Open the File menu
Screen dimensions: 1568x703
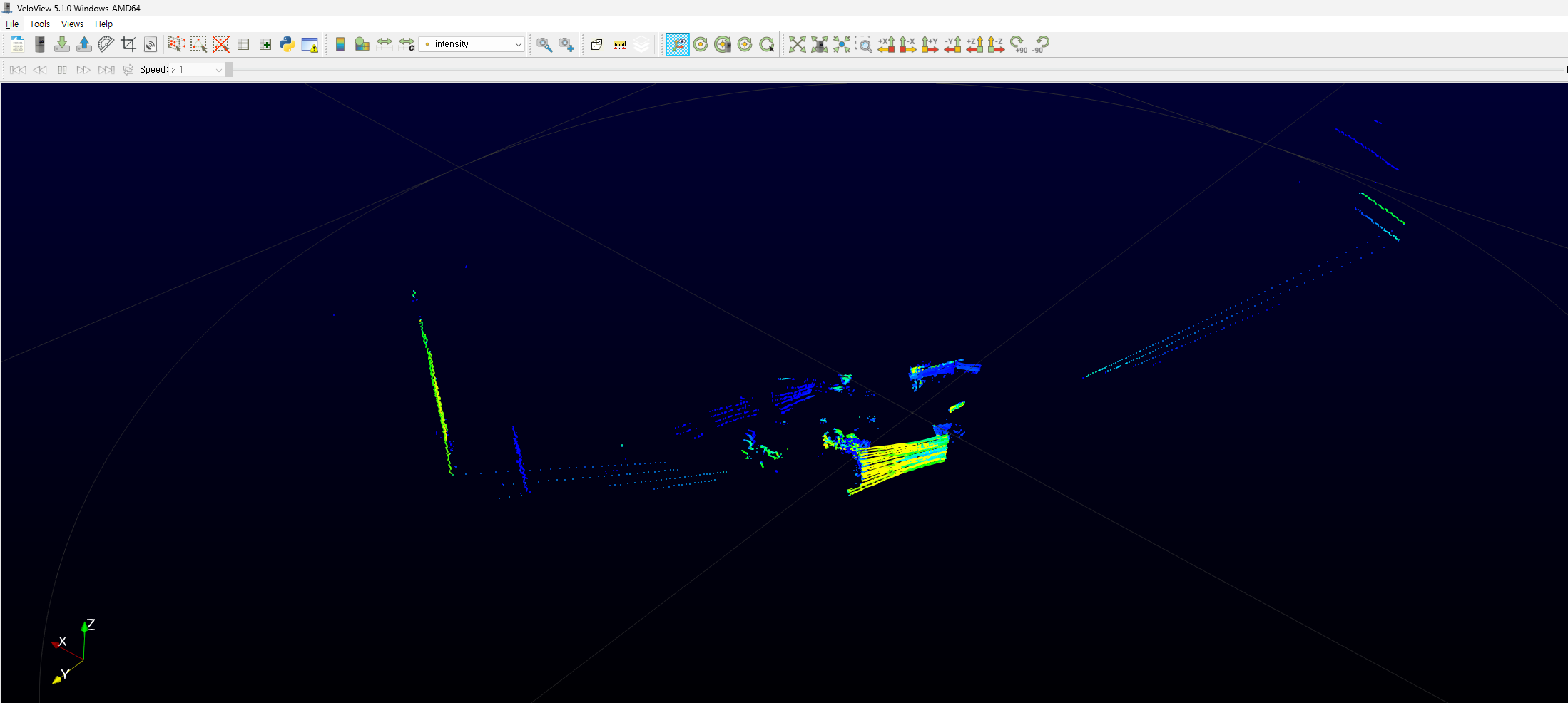pos(12,24)
